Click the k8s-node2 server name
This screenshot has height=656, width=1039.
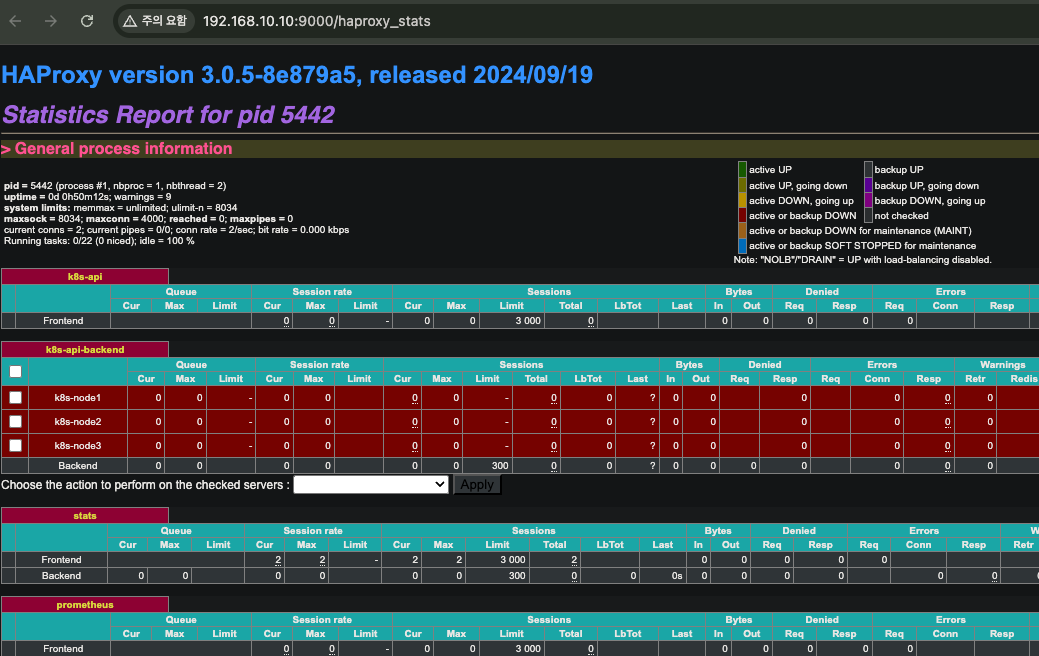click(x=78, y=421)
